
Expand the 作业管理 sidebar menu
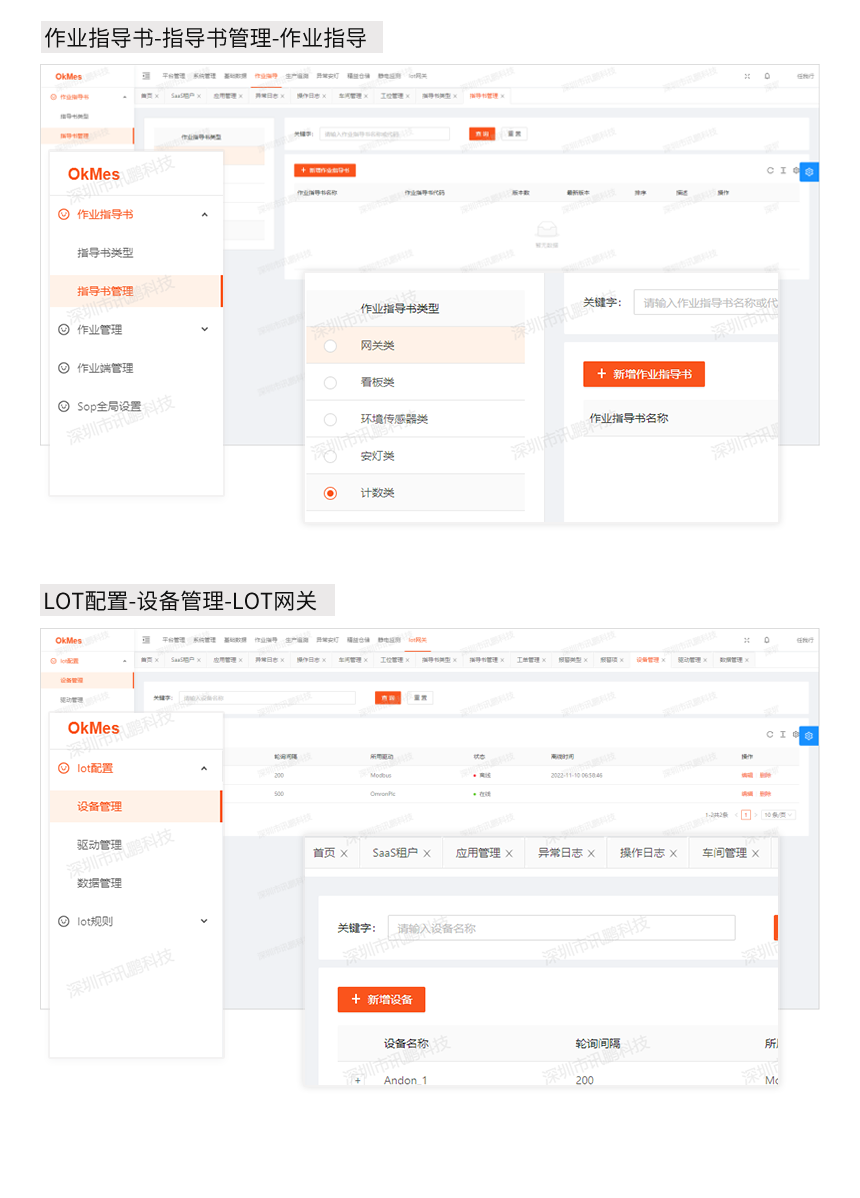204,329
